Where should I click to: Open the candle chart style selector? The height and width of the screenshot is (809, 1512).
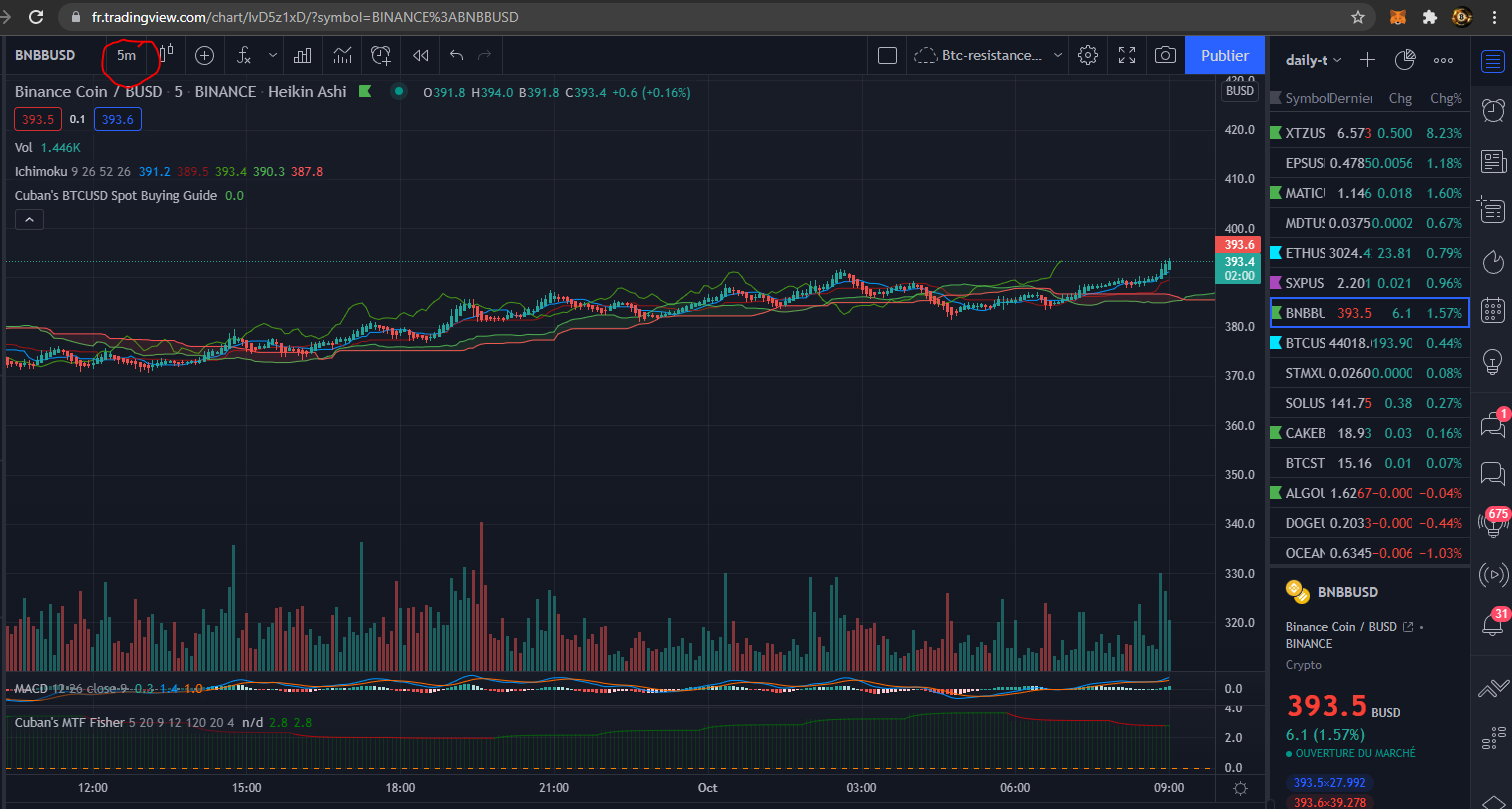[167, 55]
